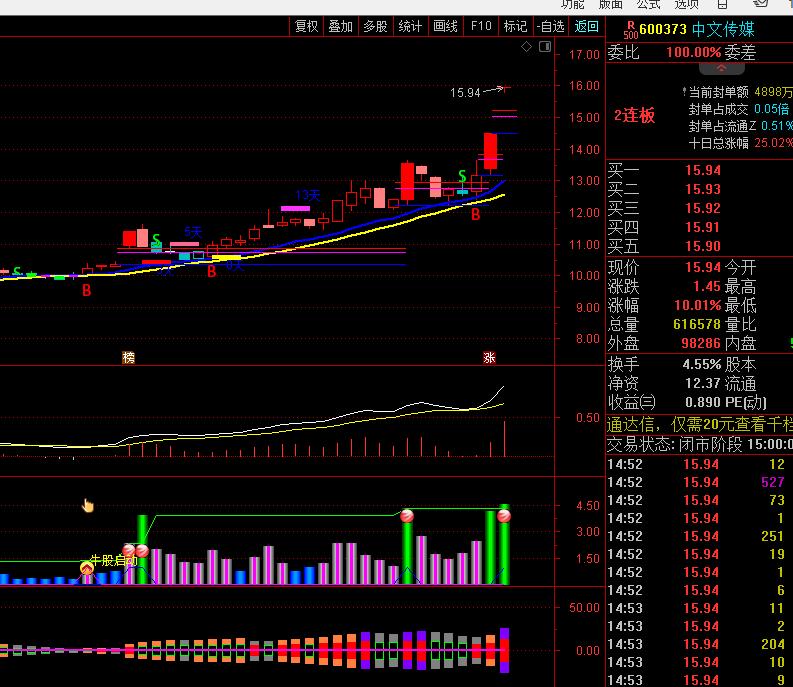This screenshot has width=793, height=687.
Task: Click the diamond icon above the chart
Action: (526, 46)
